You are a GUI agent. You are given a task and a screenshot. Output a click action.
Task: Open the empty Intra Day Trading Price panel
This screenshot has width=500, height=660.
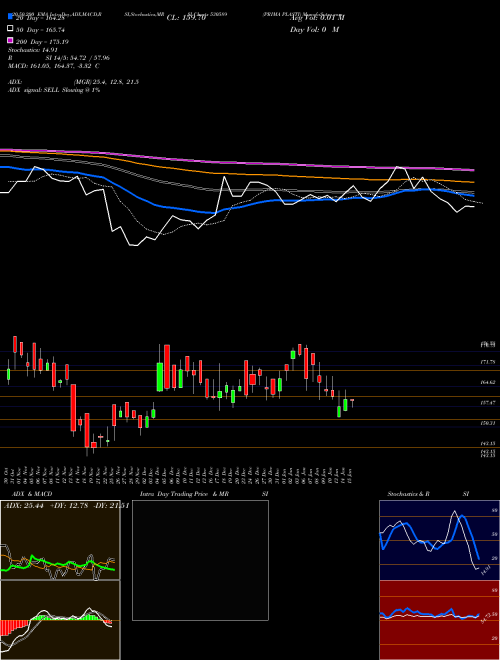[x=200, y=560]
